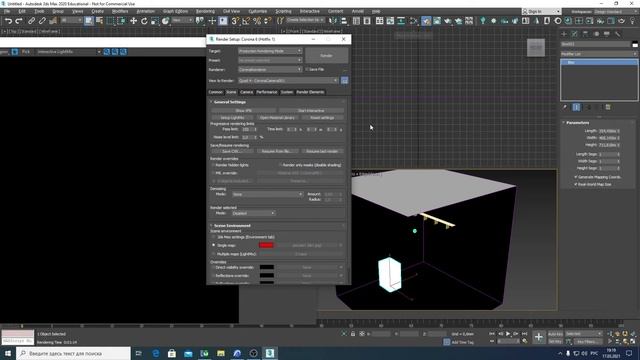Screen dimensions: 640x360
Task: Open the Rendering menu
Action: tap(205, 11)
